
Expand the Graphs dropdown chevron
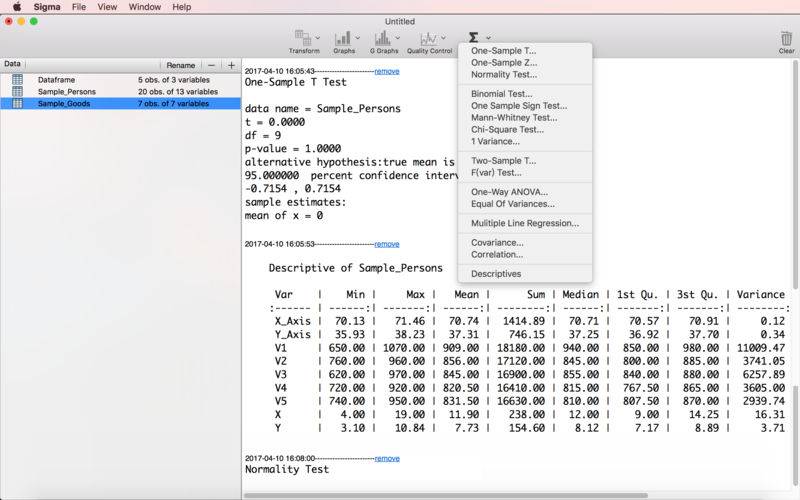(357, 38)
